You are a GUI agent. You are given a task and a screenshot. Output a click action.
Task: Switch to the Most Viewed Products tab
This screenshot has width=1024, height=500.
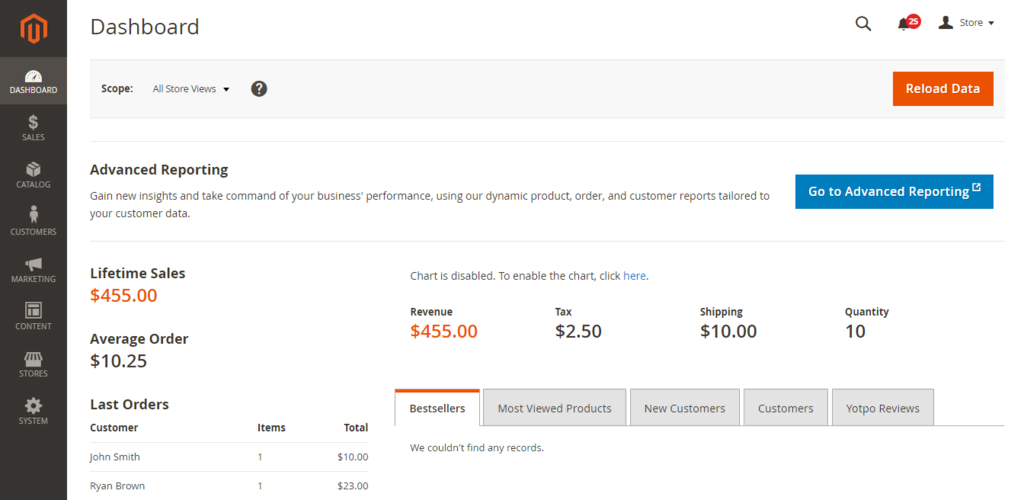pyautogui.click(x=554, y=408)
